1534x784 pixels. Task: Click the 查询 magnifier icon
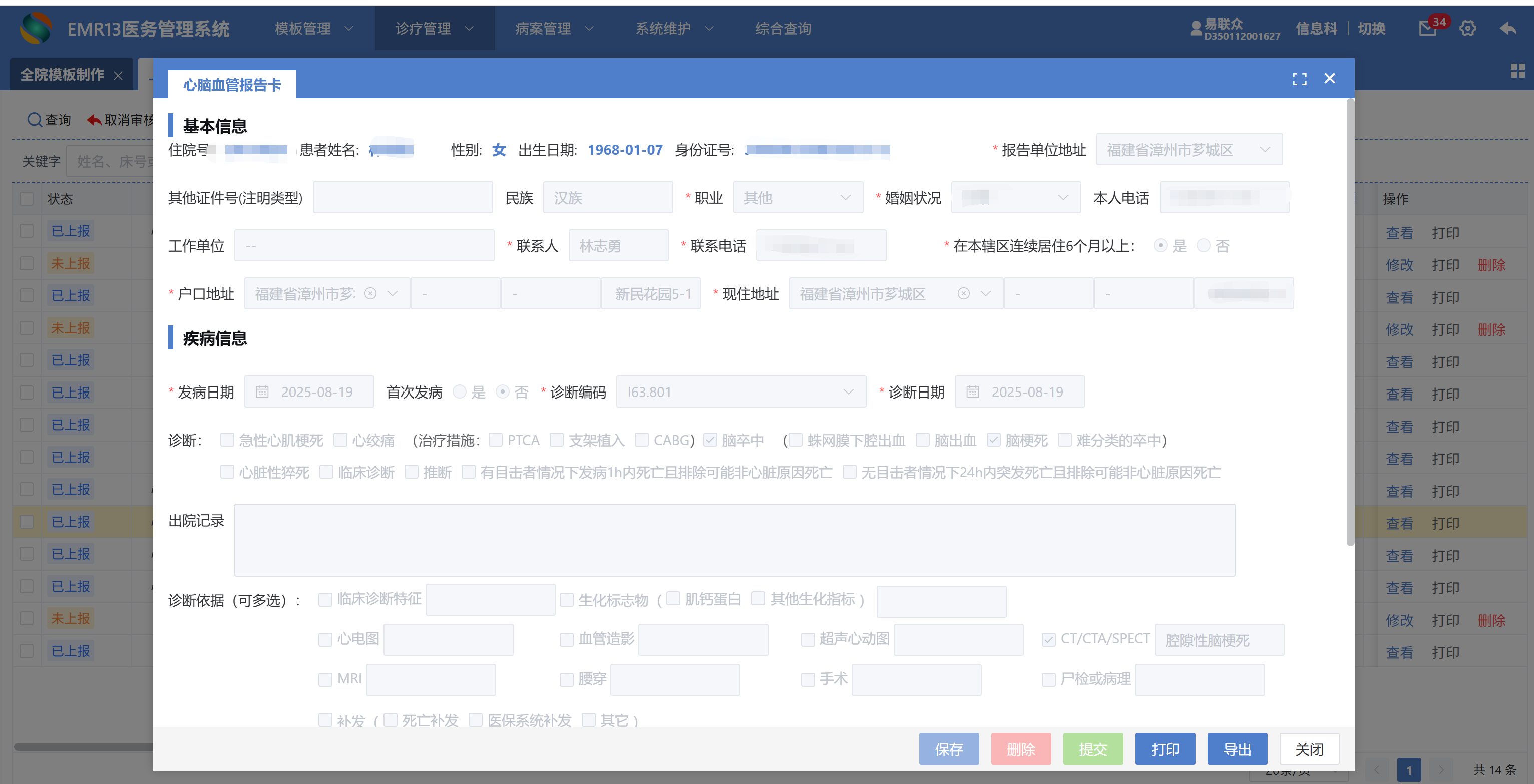click(x=34, y=120)
